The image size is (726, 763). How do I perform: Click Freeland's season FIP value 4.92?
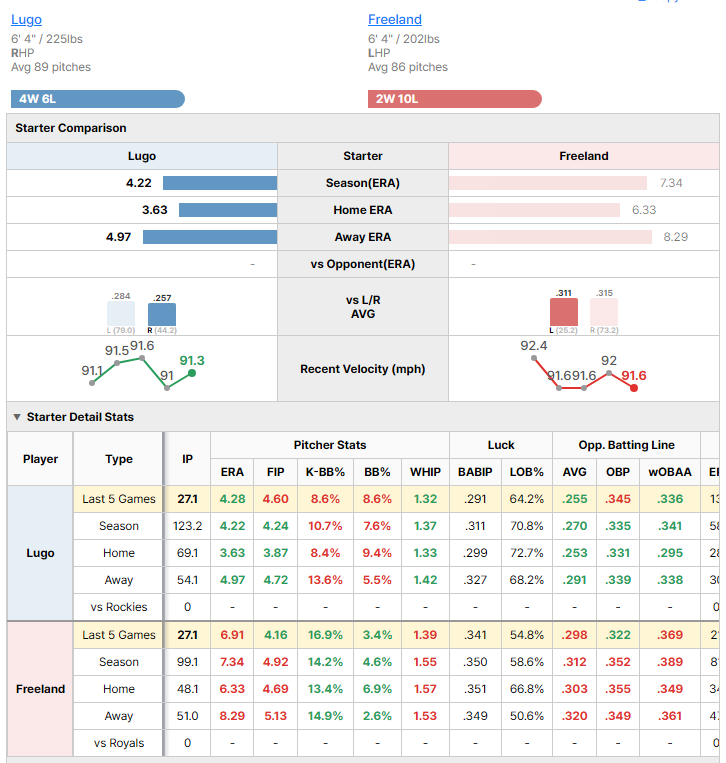pos(275,662)
